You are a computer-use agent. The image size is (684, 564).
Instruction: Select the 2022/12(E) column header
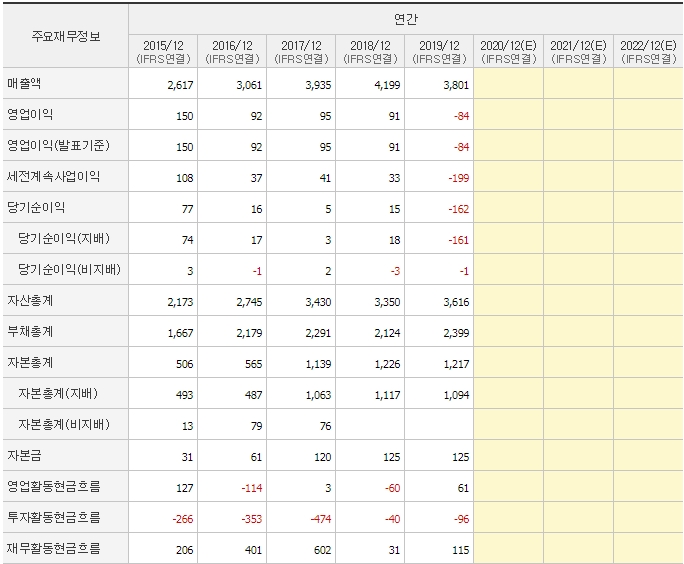tap(648, 51)
